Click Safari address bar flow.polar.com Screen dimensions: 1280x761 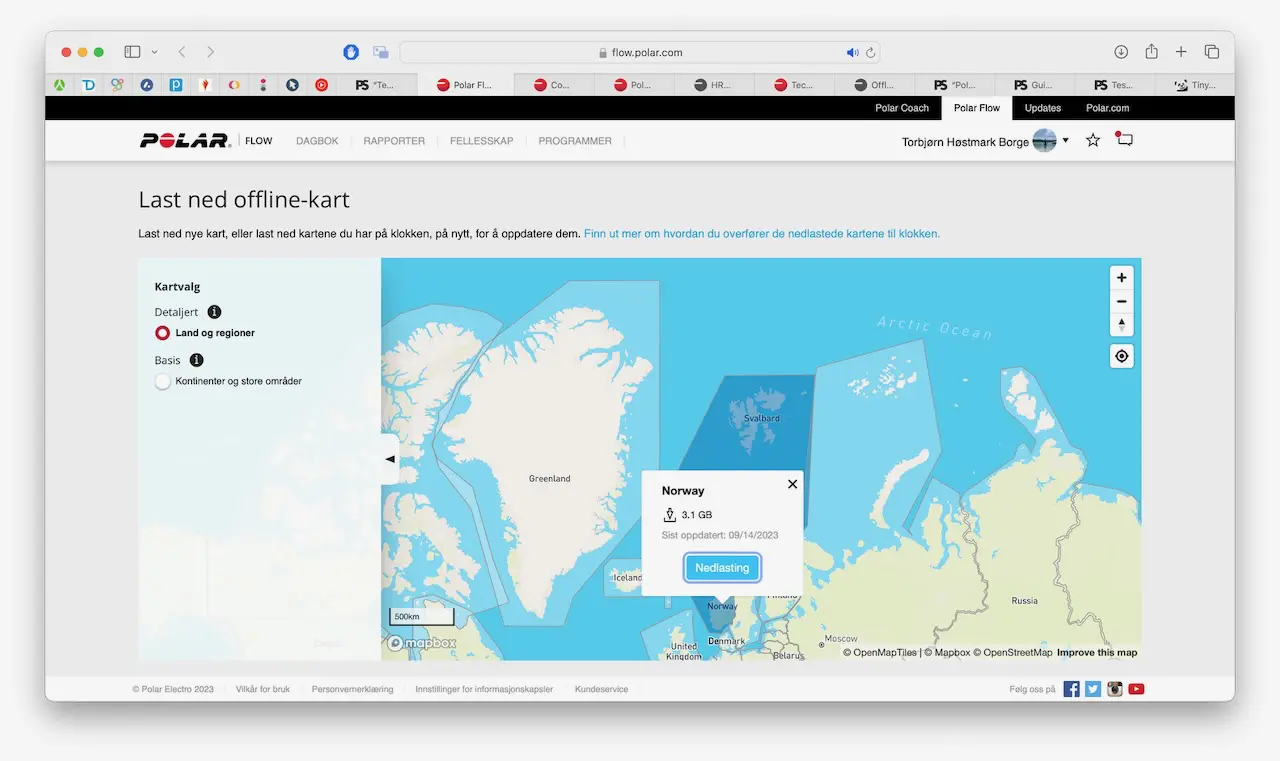coord(640,52)
